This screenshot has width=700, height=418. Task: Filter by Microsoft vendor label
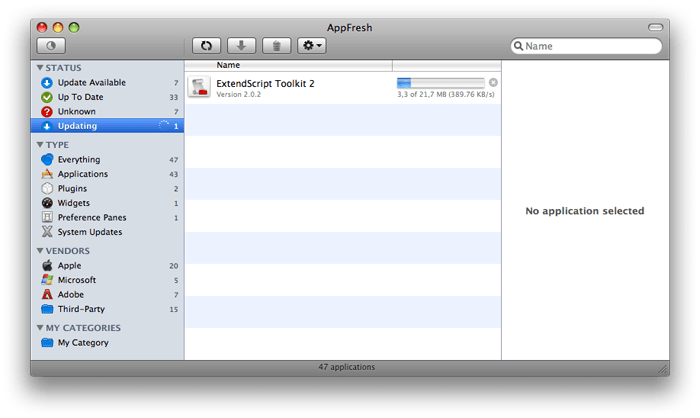pyautogui.click(x=77, y=280)
